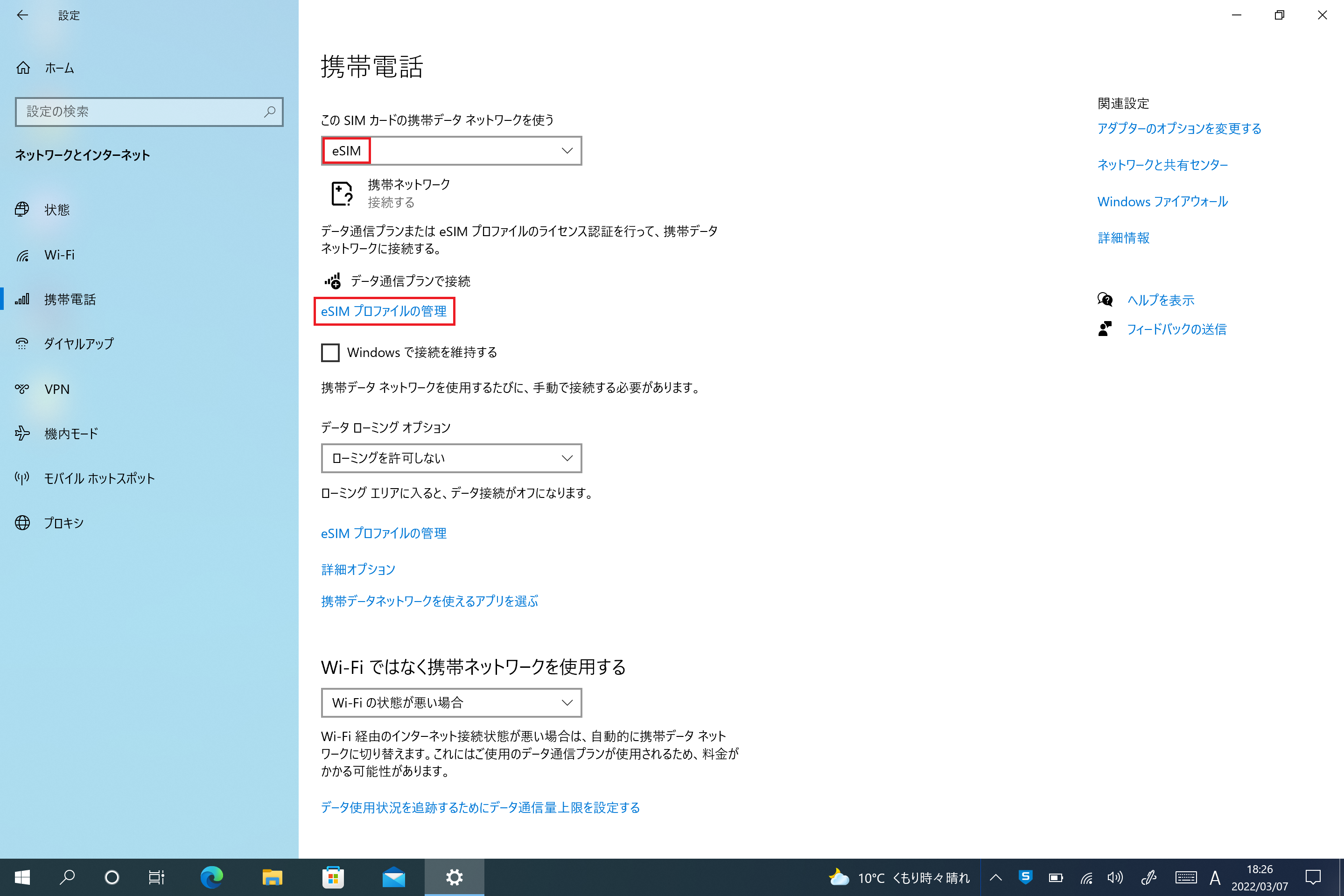Open Windows ファイアウォール link
The image size is (1344, 896).
(1162, 202)
